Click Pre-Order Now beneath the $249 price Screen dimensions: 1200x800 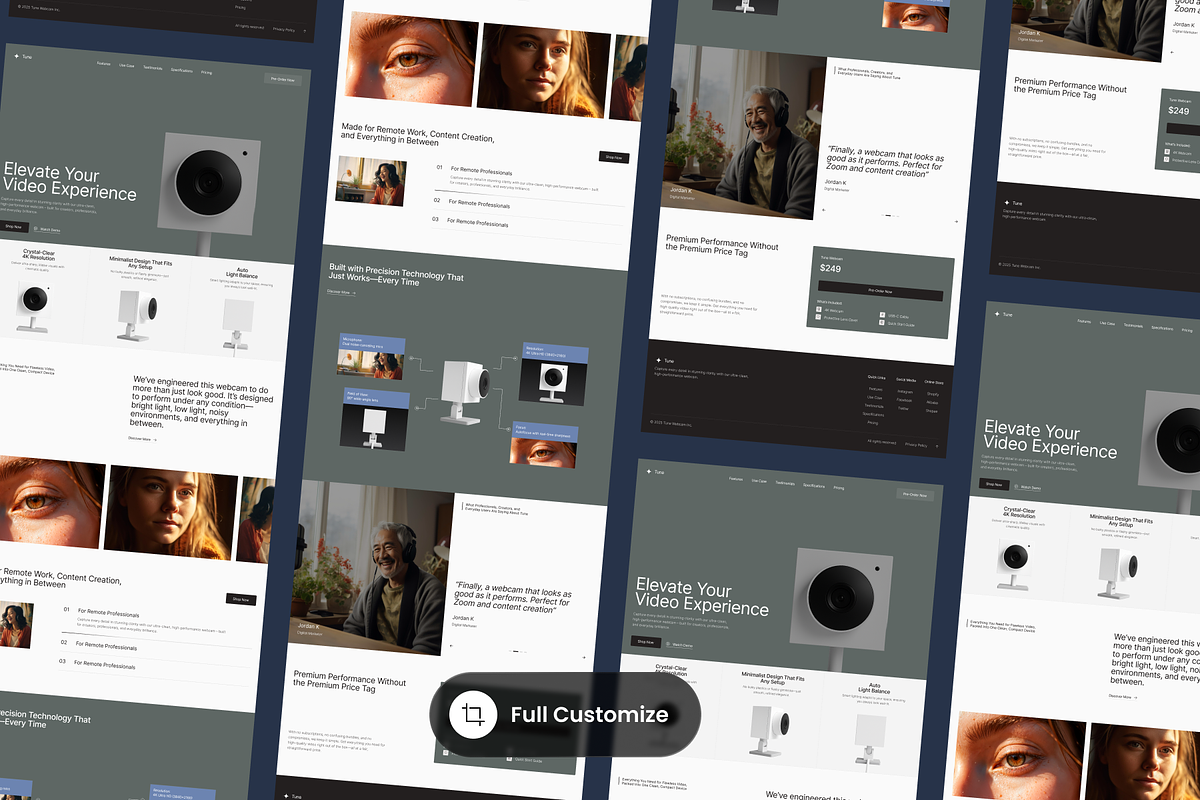point(880,292)
